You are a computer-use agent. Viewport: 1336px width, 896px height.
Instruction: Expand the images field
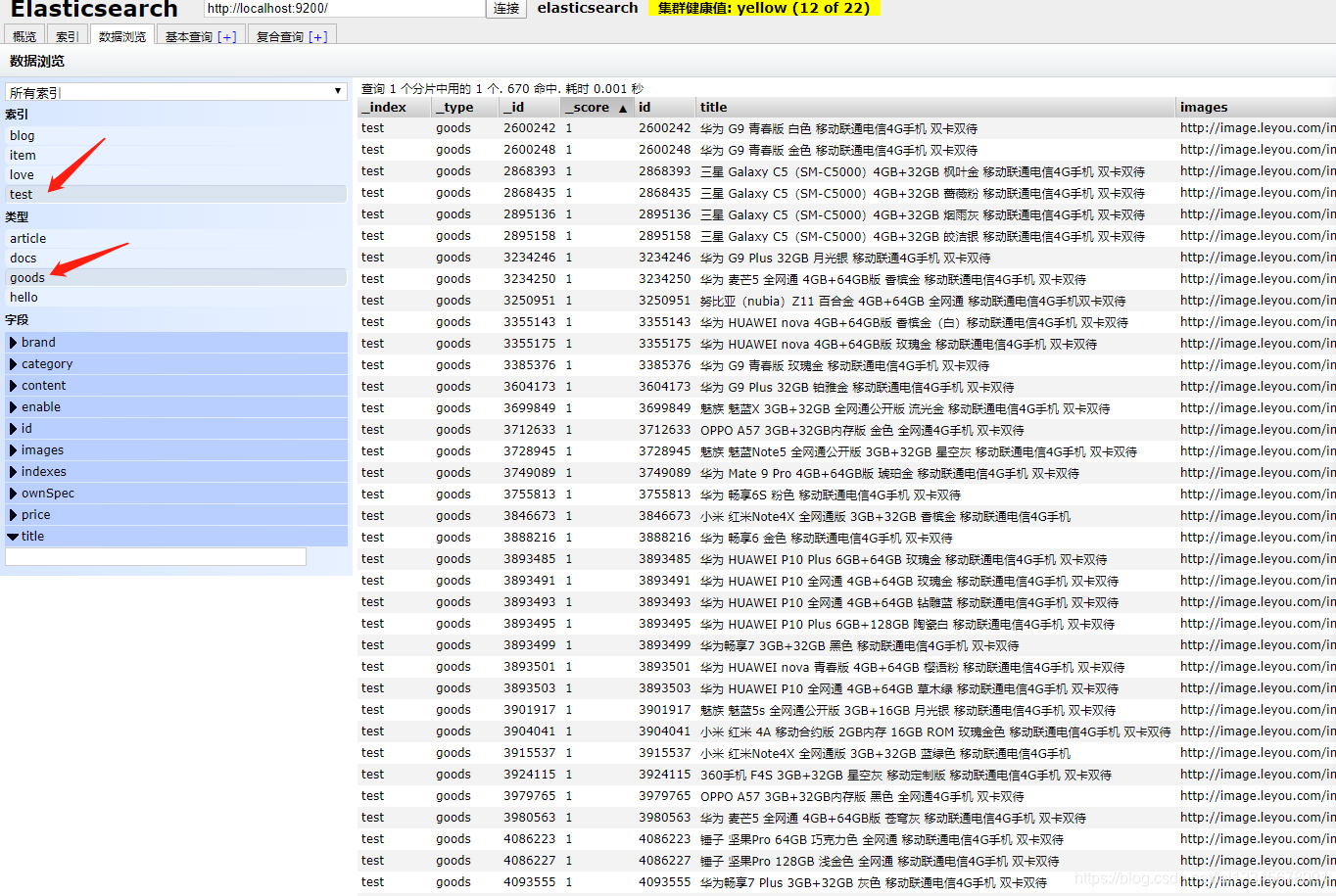[176, 450]
